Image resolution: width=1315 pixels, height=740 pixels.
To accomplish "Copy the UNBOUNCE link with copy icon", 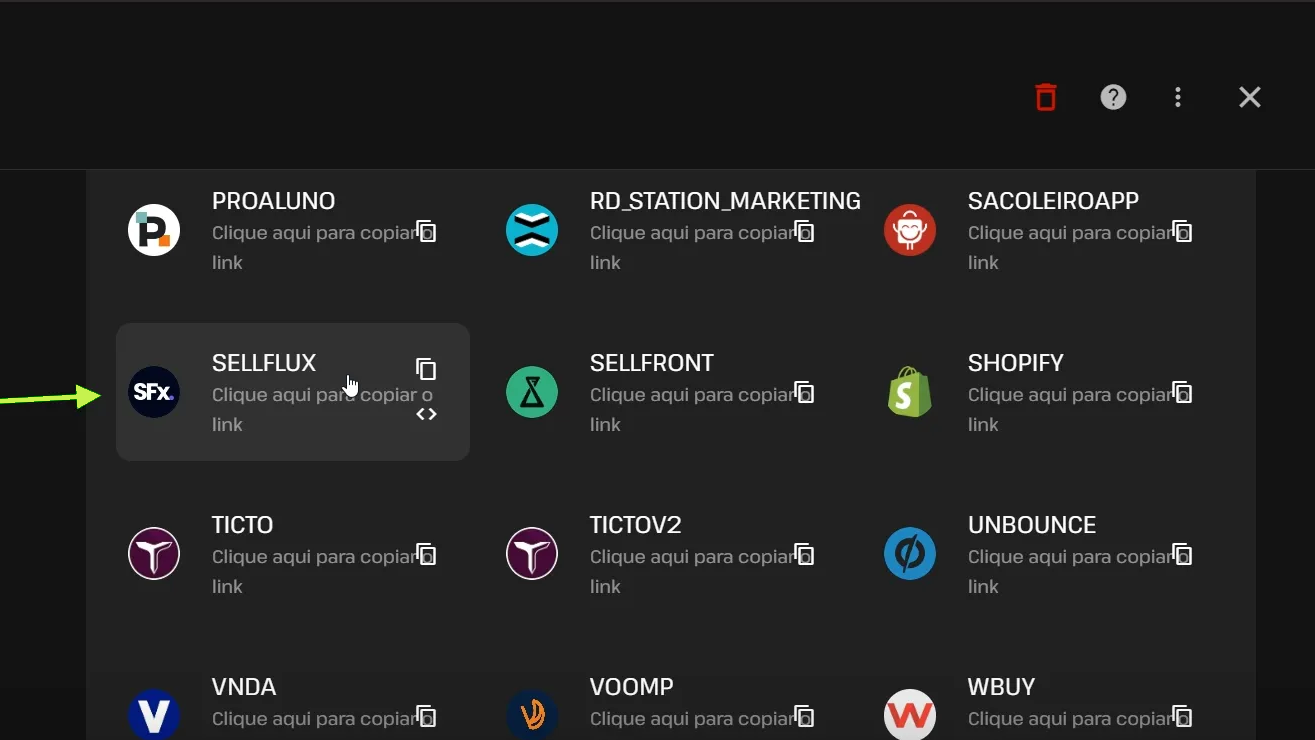I will coord(1182,555).
